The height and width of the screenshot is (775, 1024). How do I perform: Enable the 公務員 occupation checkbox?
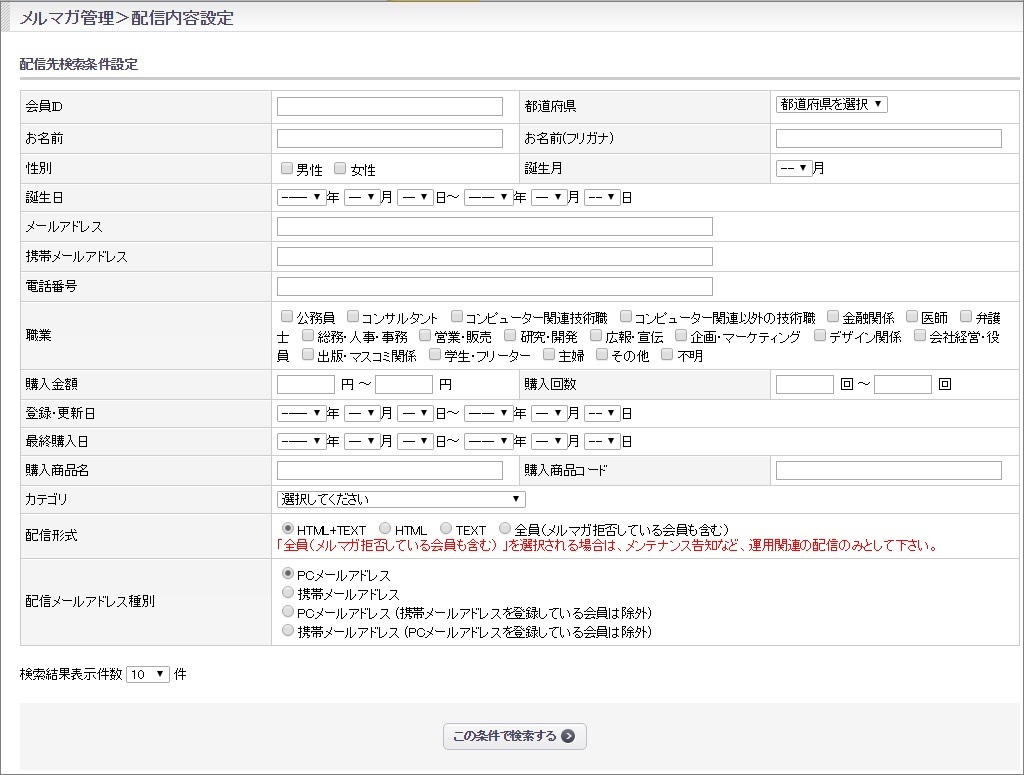coord(285,315)
